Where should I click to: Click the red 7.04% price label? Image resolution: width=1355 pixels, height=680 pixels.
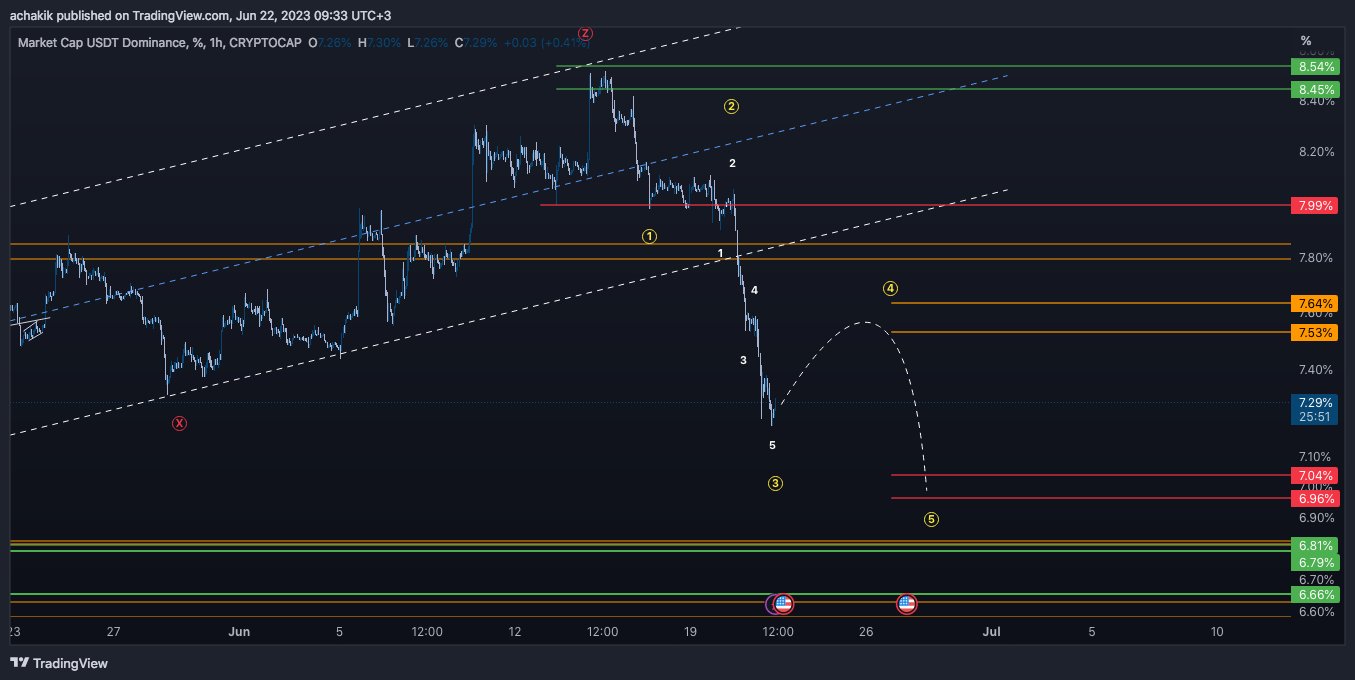click(x=1315, y=475)
